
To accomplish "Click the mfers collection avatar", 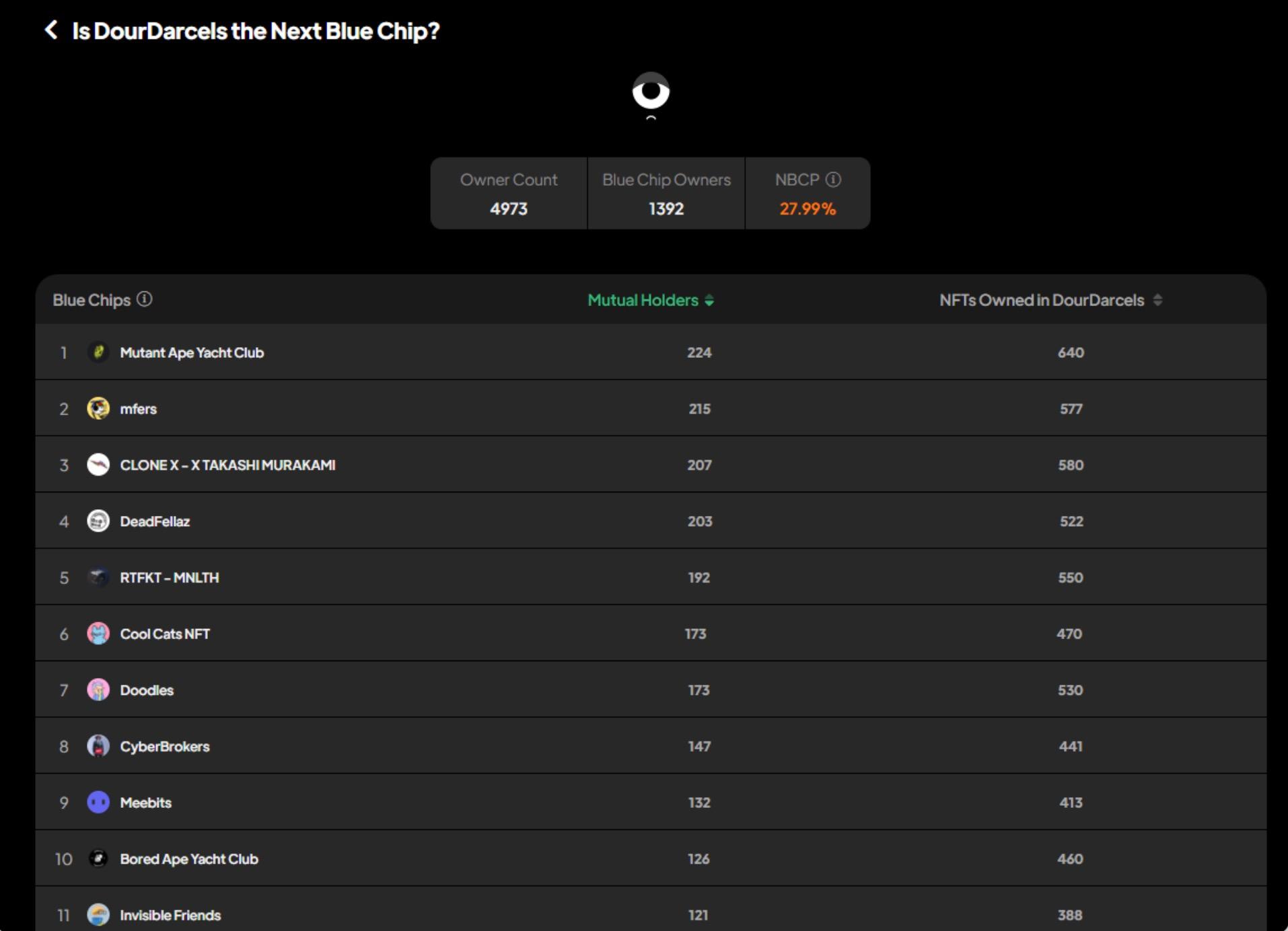I will [98, 408].
